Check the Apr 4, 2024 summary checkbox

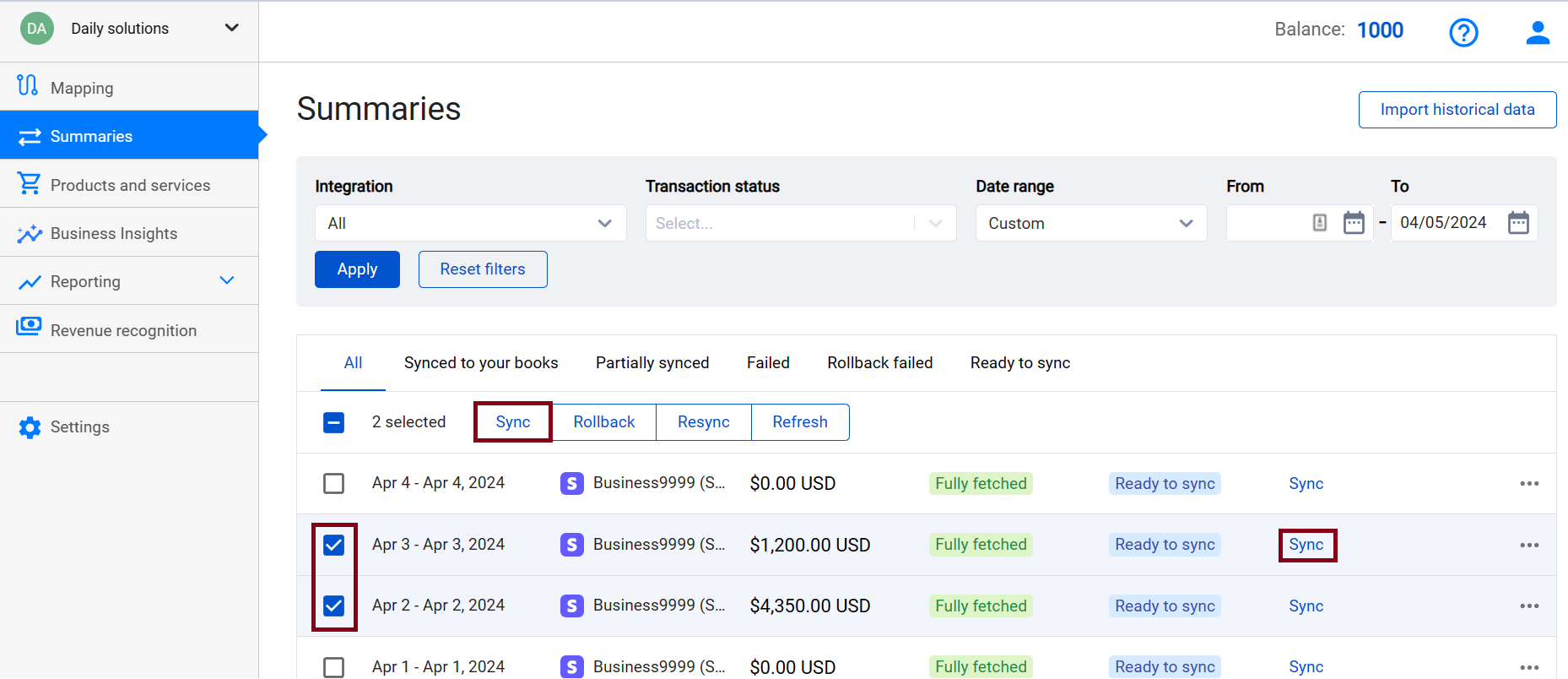334,484
